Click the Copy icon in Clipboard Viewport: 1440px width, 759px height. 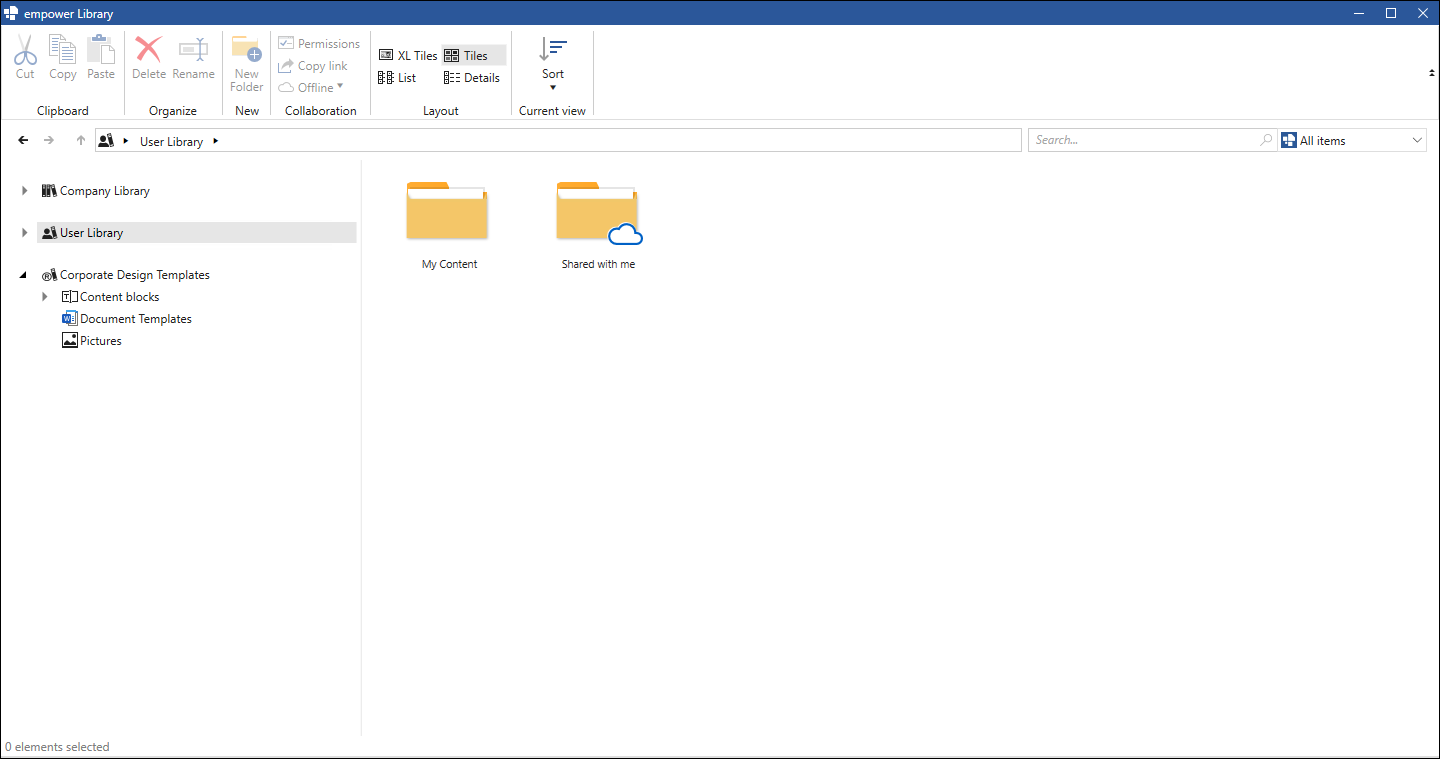click(x=63, y=49)
